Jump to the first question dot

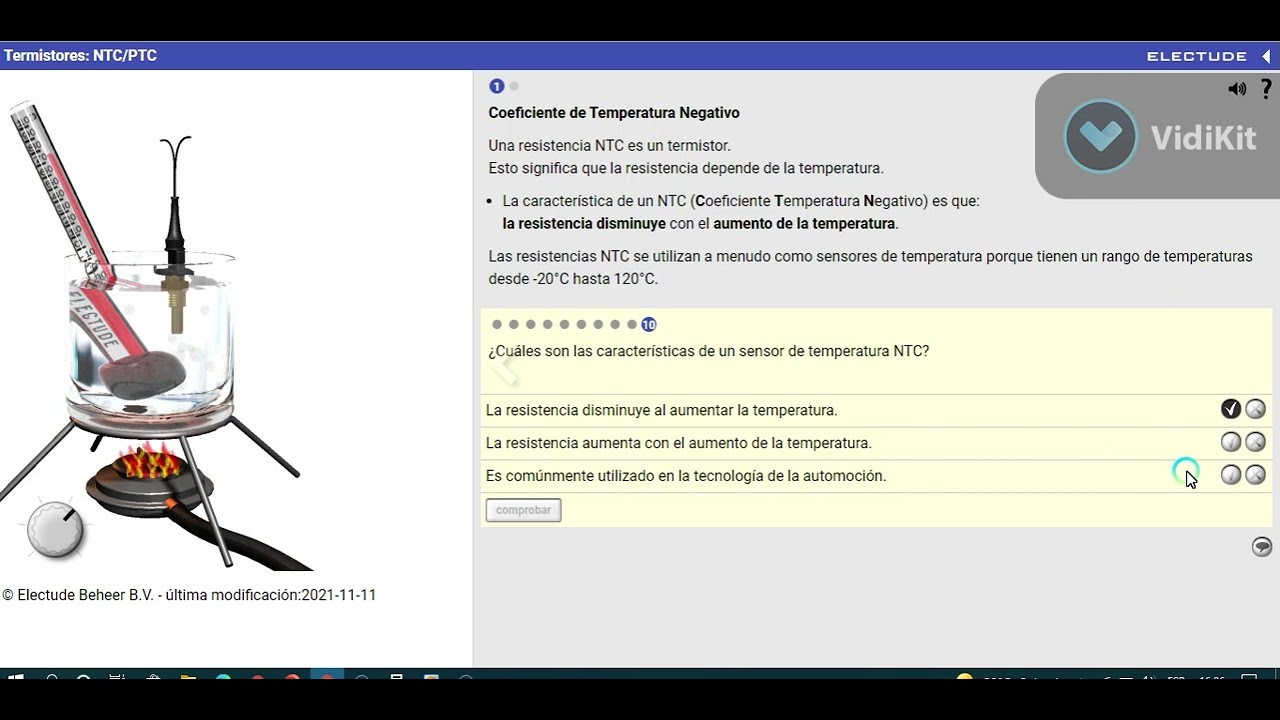[x=497, y=324]
